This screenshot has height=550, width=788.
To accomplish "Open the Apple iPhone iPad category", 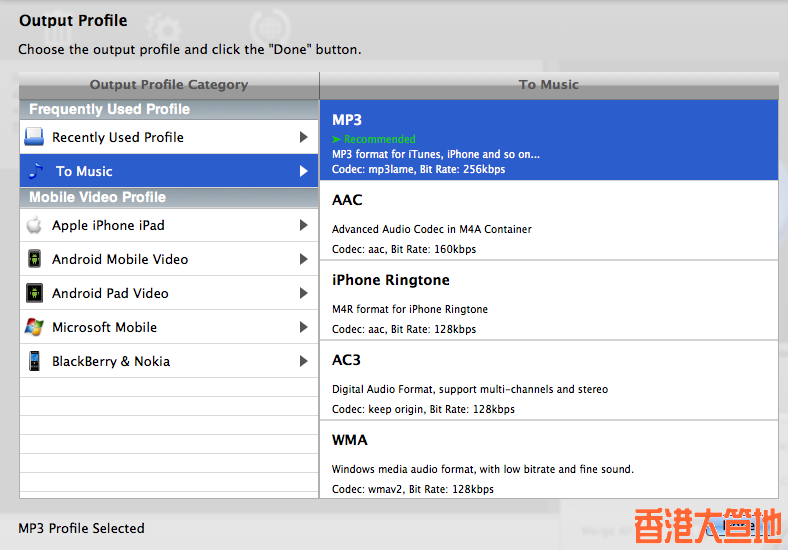I will [169, 225].
